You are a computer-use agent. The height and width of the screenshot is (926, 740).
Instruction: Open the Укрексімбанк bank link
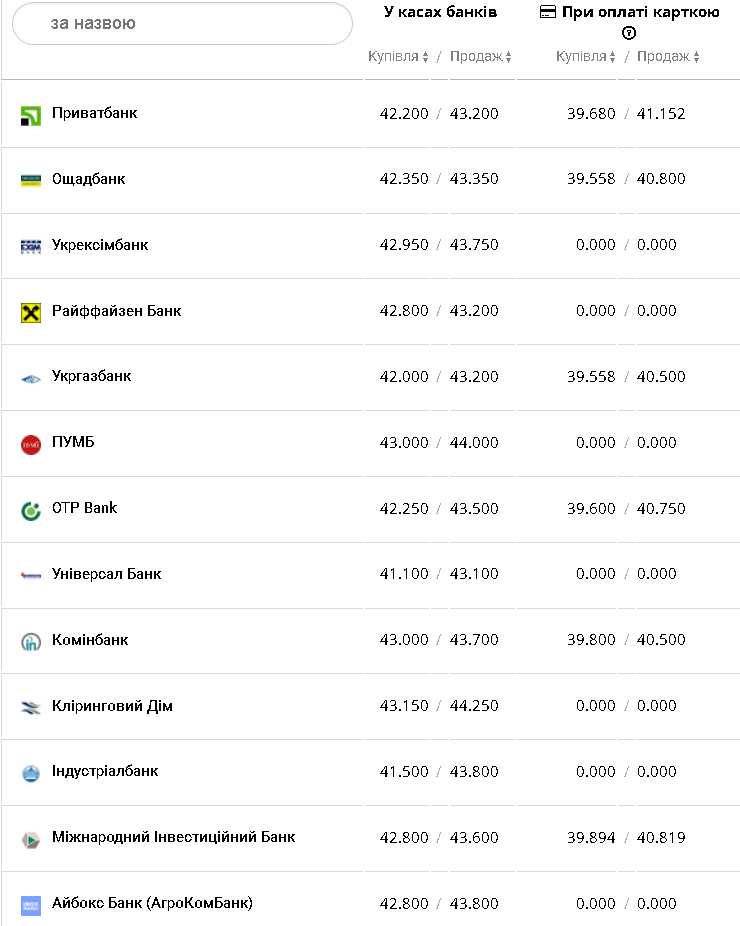click(x=100, y=245)
